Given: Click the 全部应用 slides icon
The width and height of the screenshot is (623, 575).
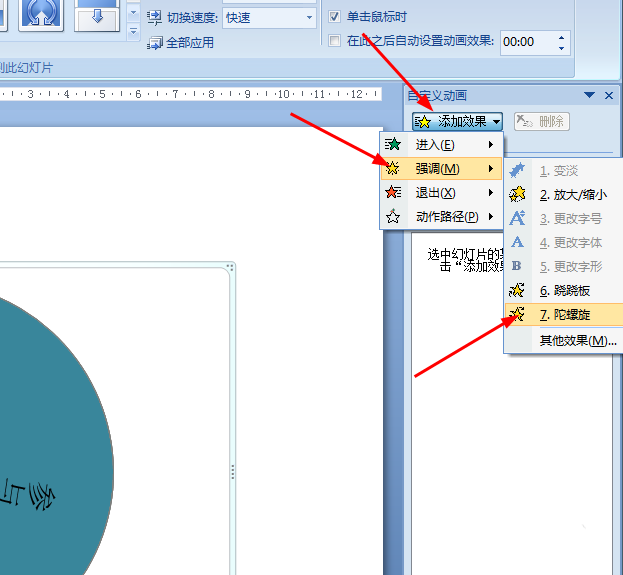Looking at the screenshot, I should [155, 43].
